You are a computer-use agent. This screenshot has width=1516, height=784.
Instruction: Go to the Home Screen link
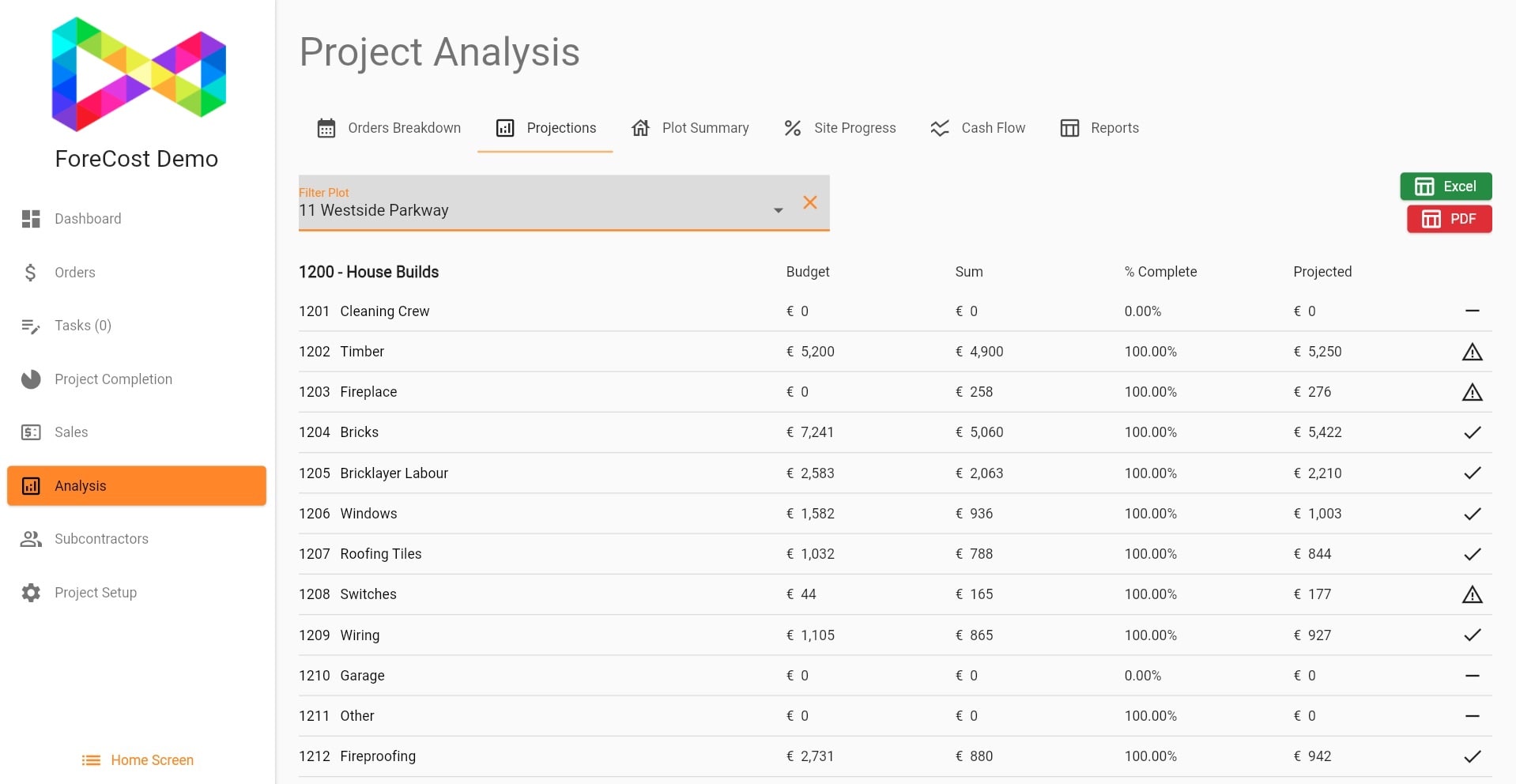pyautogui.click(x=138, y=760)
